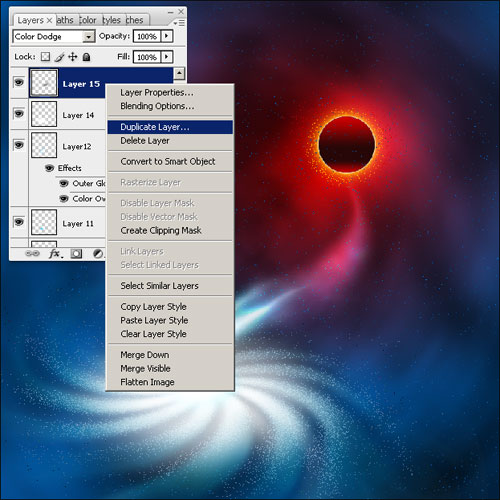
Task: Click the link layers chain icon
Action: pyautogui.click(x=32, y=254)
